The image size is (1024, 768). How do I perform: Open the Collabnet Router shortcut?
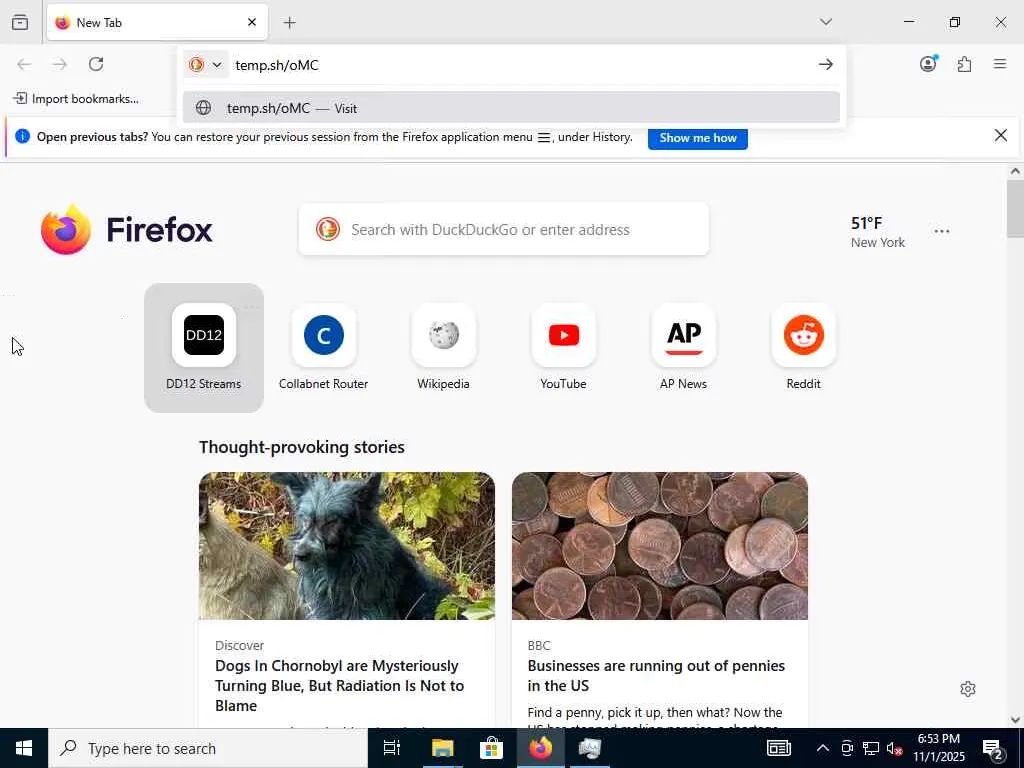pyautogui.click(x=323, y=347)
